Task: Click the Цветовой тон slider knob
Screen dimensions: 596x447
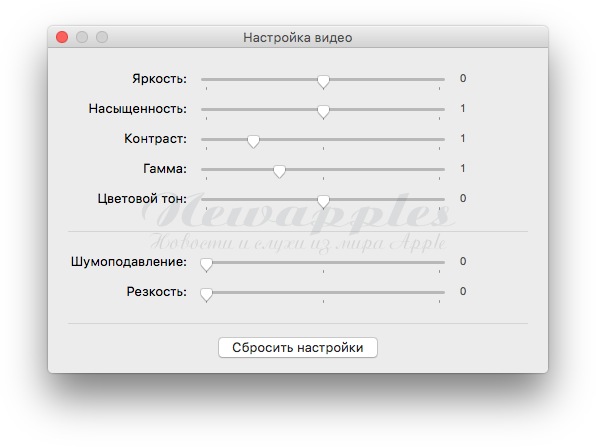Action: (x=323, y=201)
